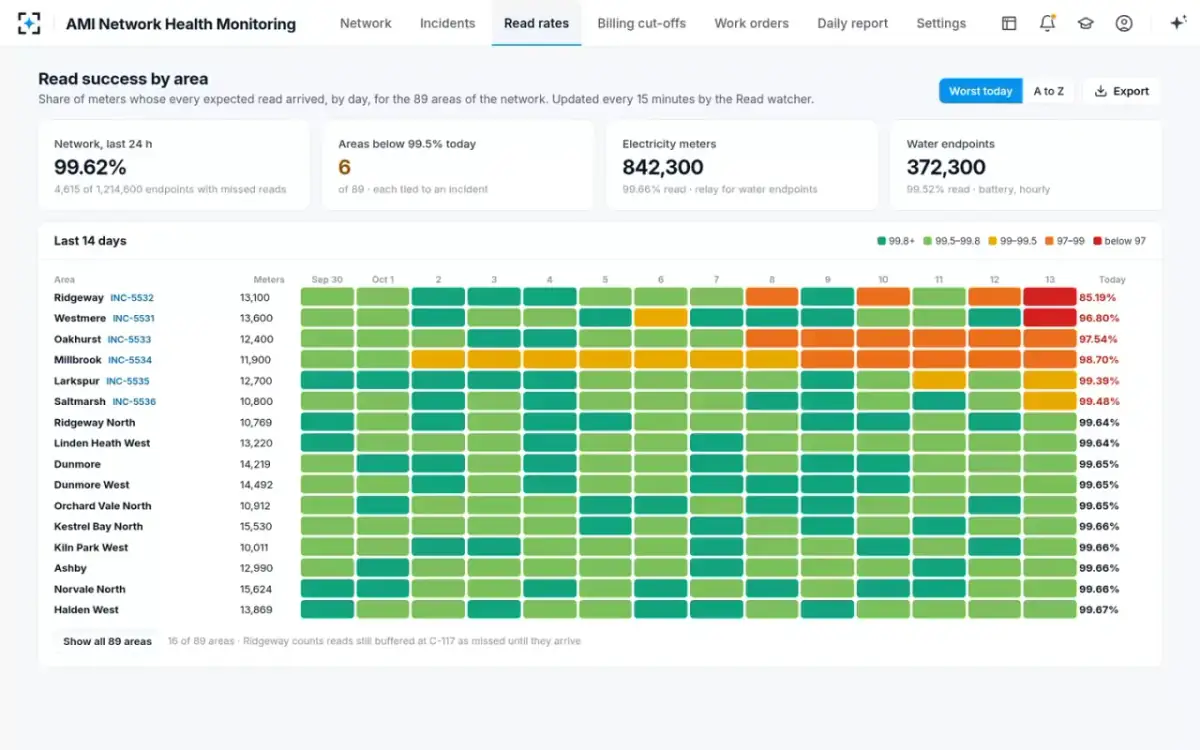Click the Kestrel Bay North area row
Screen dimensions: 1200x750
pyautogui.click(x=600, y=526)
